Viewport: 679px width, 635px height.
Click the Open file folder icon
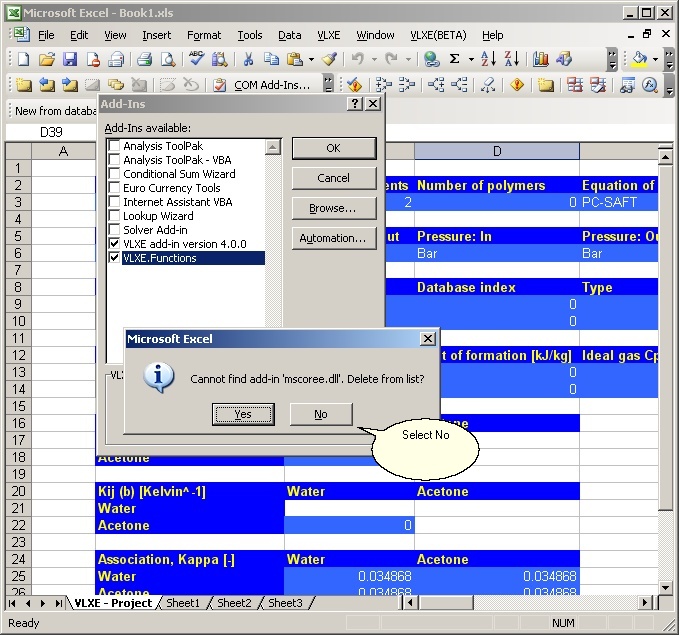point(47,59)
